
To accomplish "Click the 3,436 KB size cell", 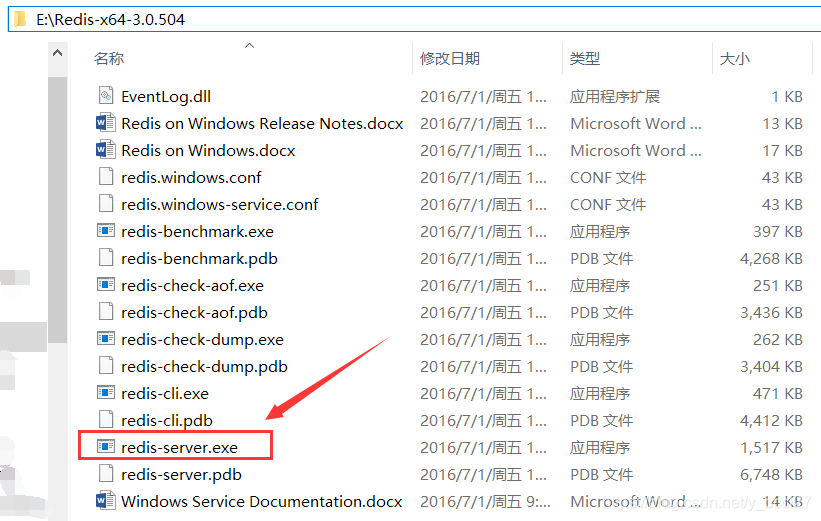I will [771, 313].
